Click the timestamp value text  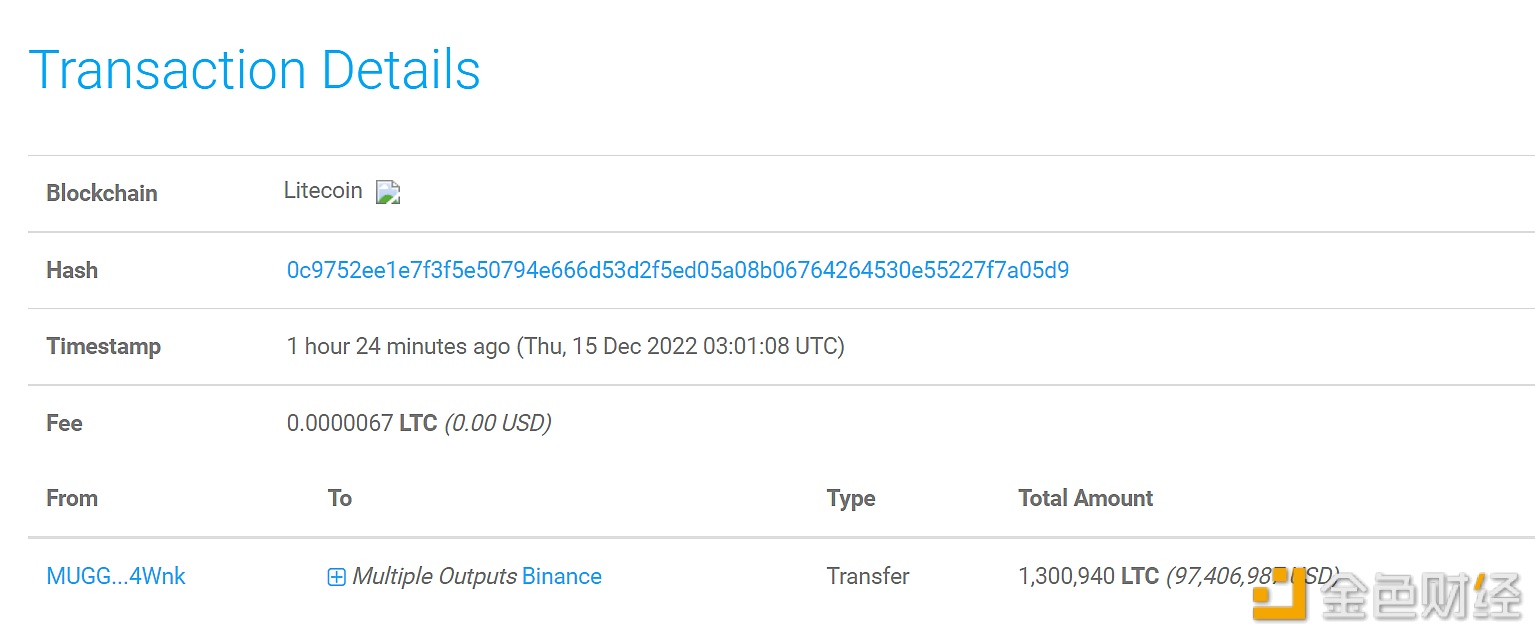click(565, 346)
